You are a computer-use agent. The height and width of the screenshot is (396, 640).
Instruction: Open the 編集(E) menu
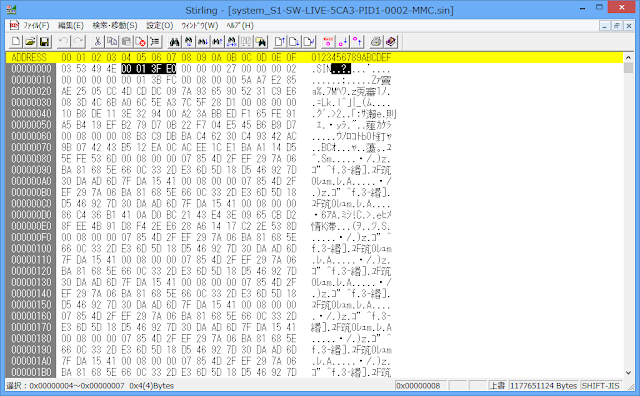[71, 26]
